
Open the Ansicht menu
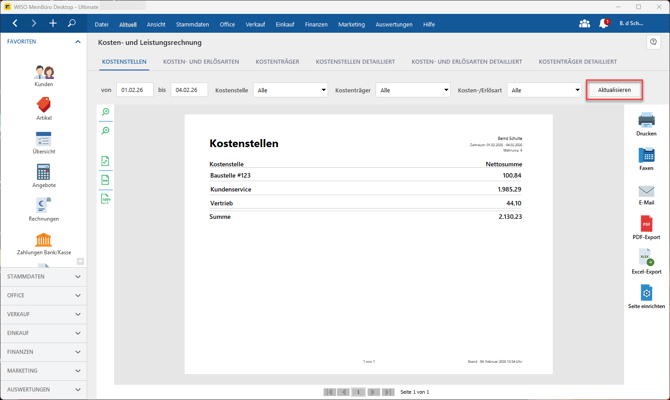point(156,24)
